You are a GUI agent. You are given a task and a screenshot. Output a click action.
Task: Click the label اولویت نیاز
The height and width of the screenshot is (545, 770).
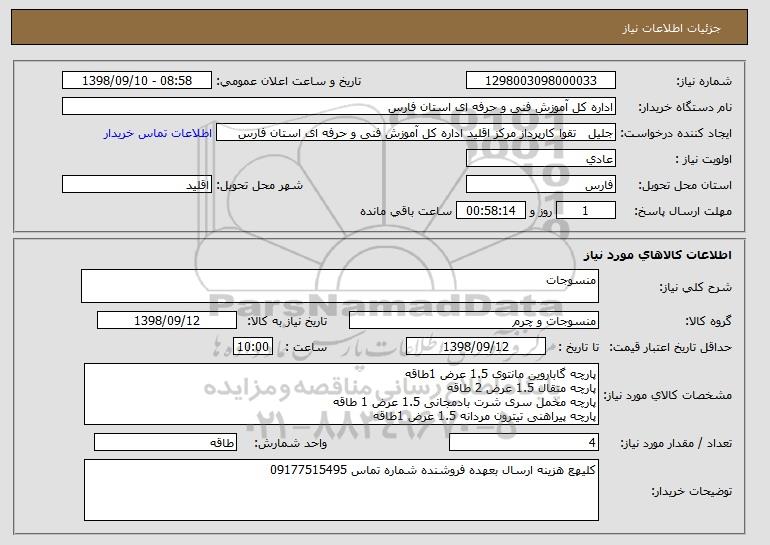[x=704, y=160]
